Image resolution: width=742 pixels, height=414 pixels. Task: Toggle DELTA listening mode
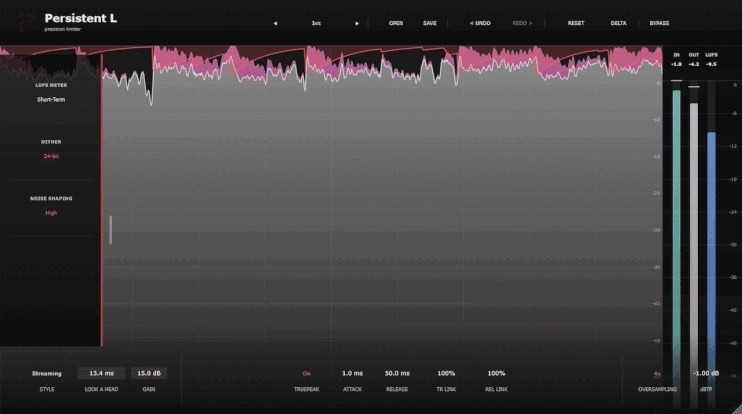coord(618,23)
